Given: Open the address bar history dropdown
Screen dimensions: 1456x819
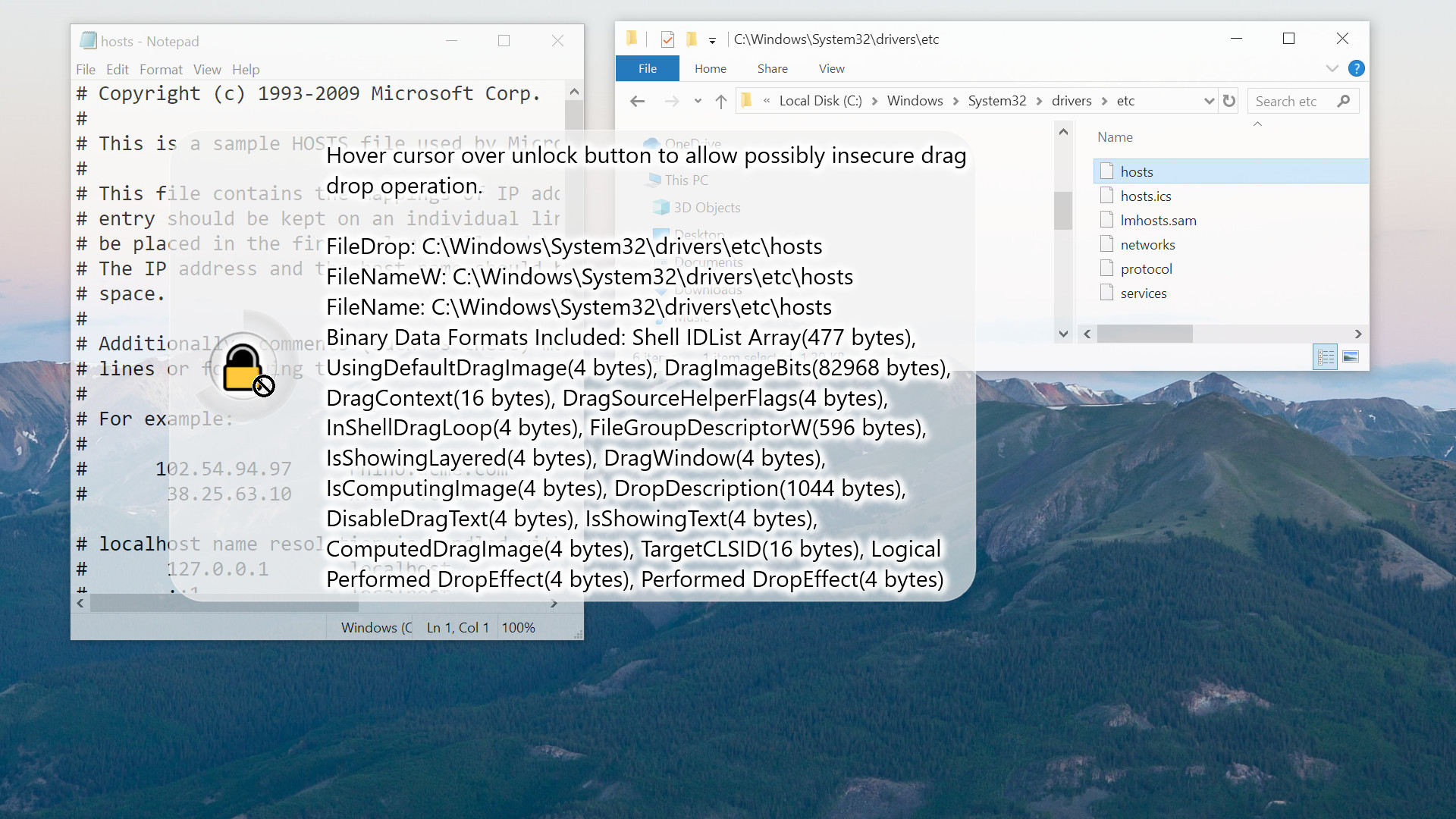Looking at the screenshot, I should click(x=1208, y=101).
